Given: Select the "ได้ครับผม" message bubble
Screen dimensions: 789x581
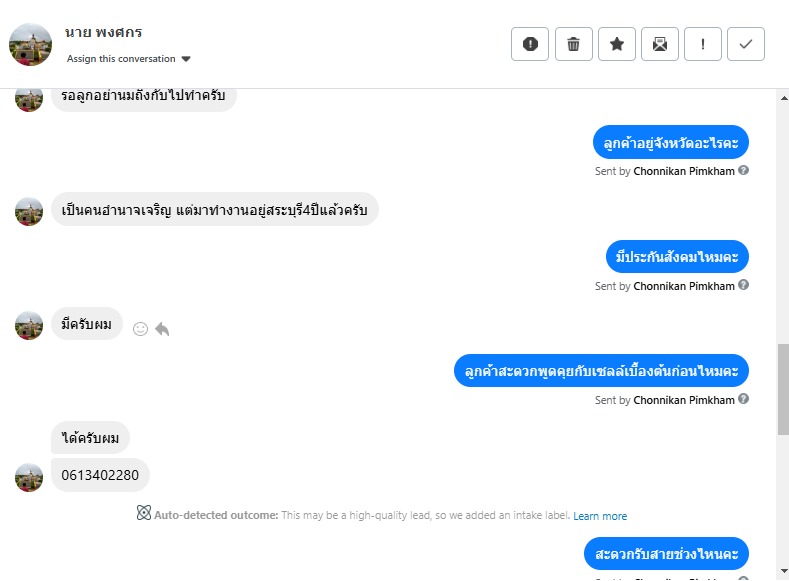Looking at the screenshot, I should (90, 437).
